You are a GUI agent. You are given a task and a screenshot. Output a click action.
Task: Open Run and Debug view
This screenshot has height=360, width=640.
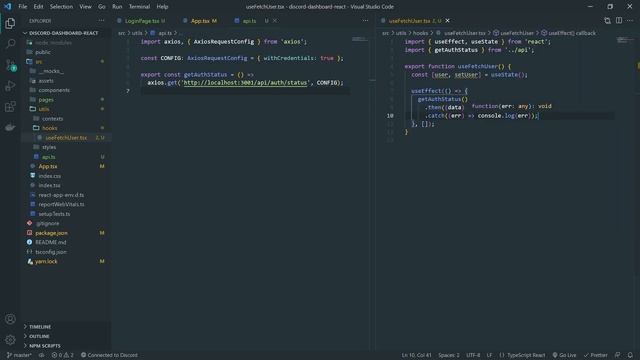click(x=10, y=86)
